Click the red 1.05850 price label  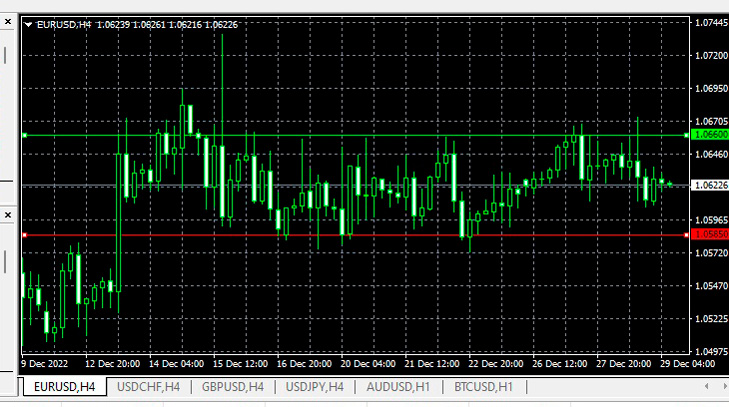click(x=710, y=235)
